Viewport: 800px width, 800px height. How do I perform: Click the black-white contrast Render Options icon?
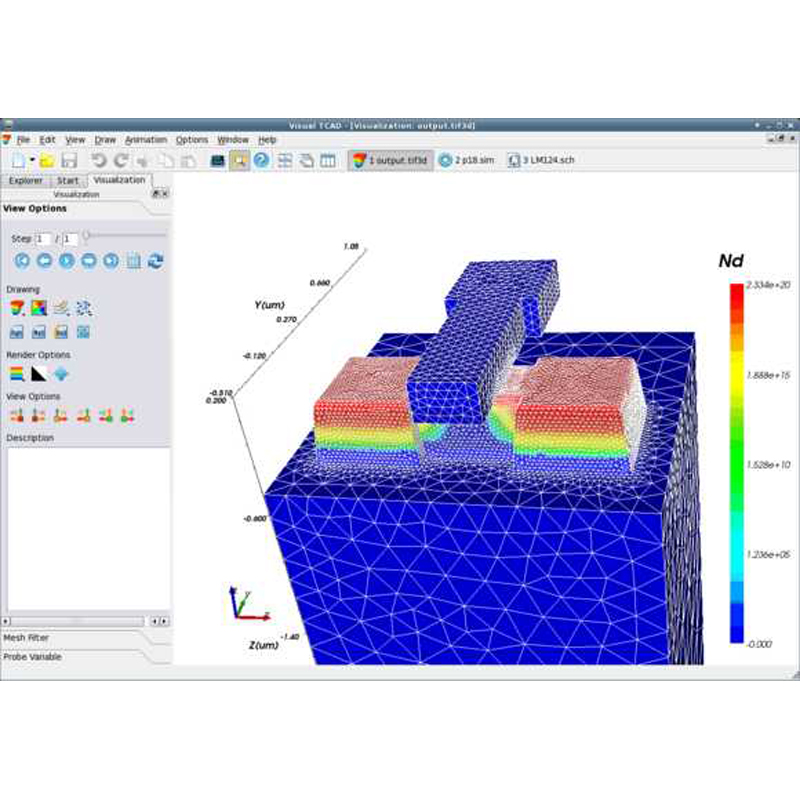tap(39, 374)
